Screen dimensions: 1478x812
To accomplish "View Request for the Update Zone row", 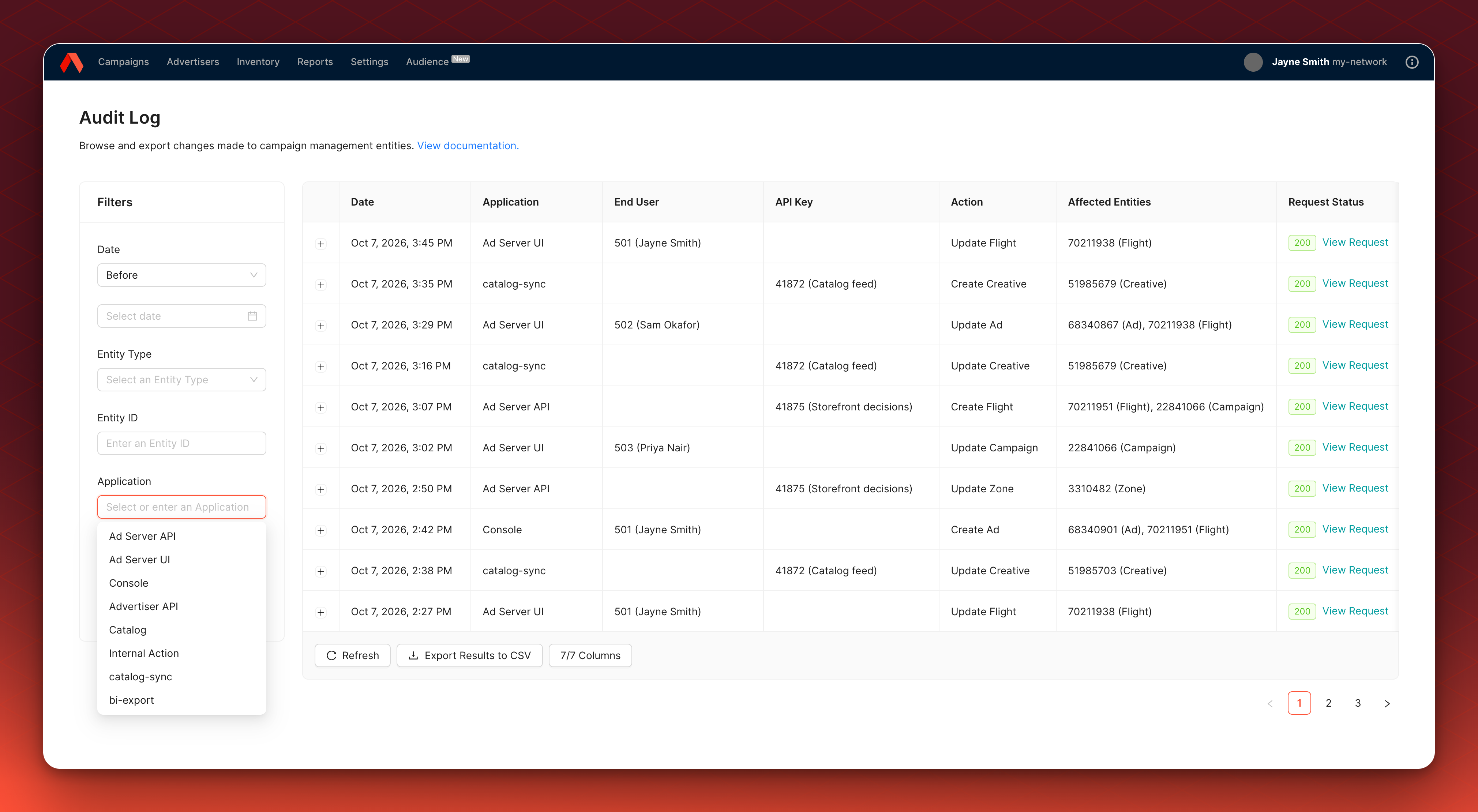I will [1355, 488].
